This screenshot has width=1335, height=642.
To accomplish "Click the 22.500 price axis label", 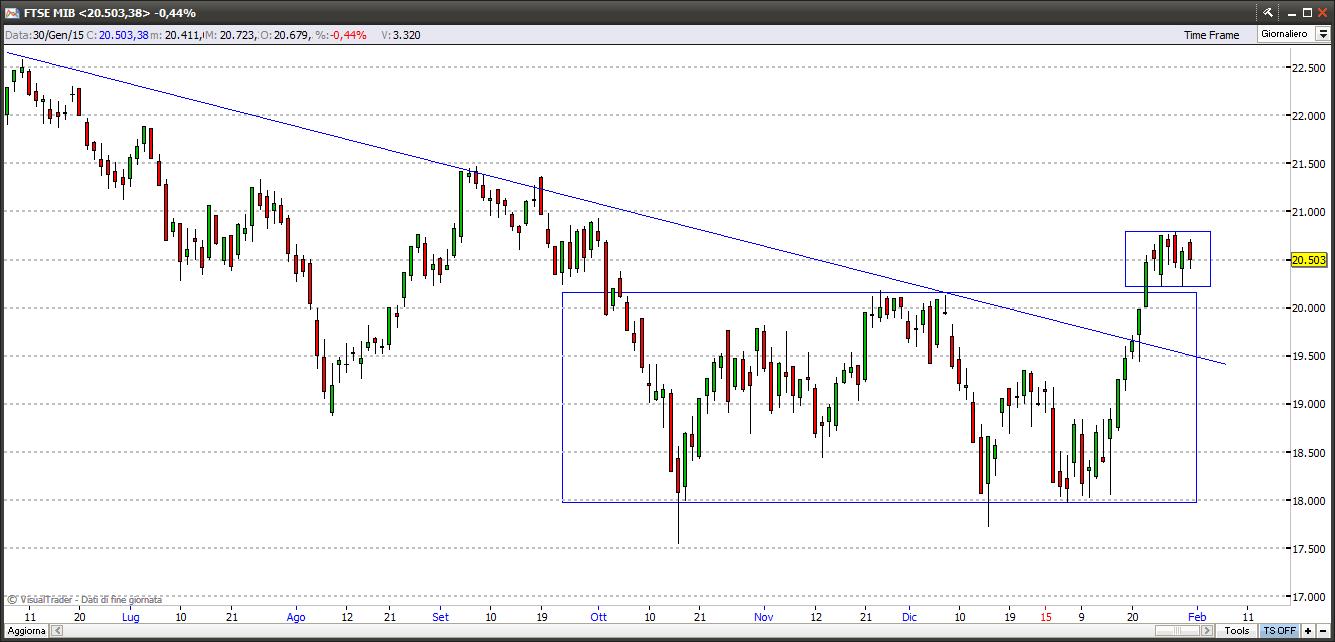I will 1309,68.
